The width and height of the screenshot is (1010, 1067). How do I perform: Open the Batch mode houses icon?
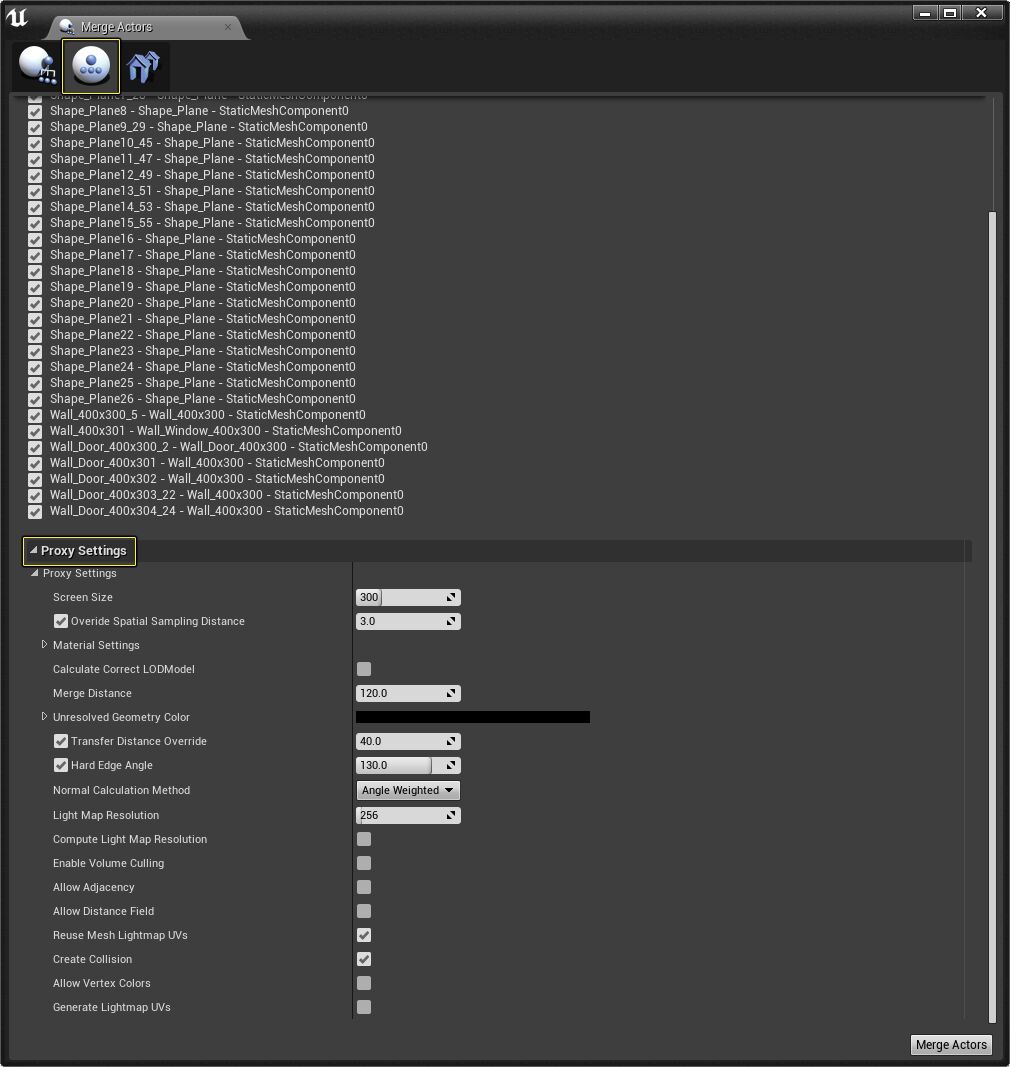(x=143, y=65)
